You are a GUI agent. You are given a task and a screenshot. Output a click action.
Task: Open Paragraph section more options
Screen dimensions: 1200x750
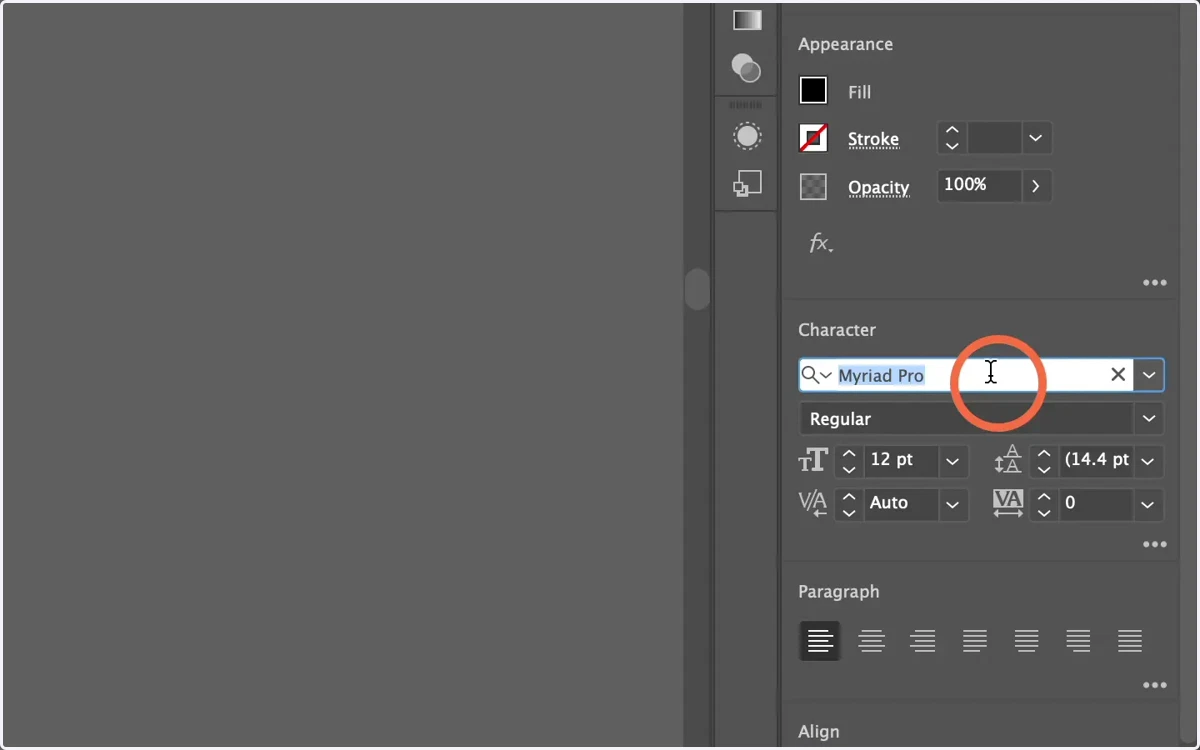[x=1155, y=685]
